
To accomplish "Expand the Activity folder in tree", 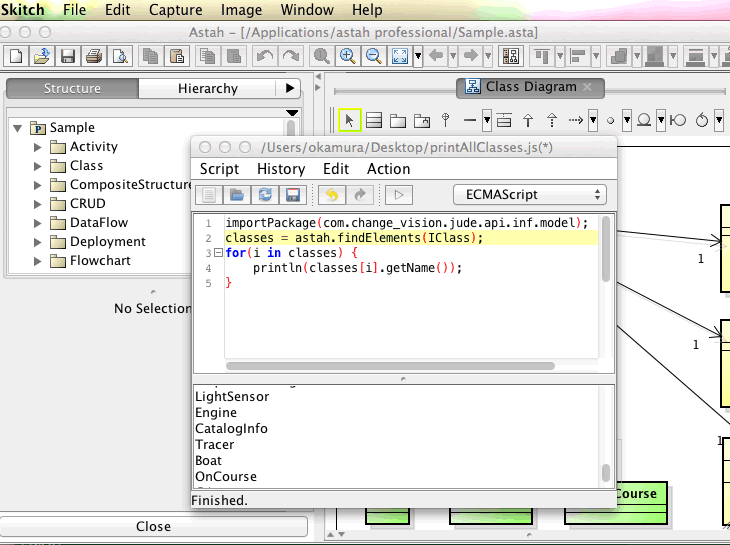I will pos(38,147).
